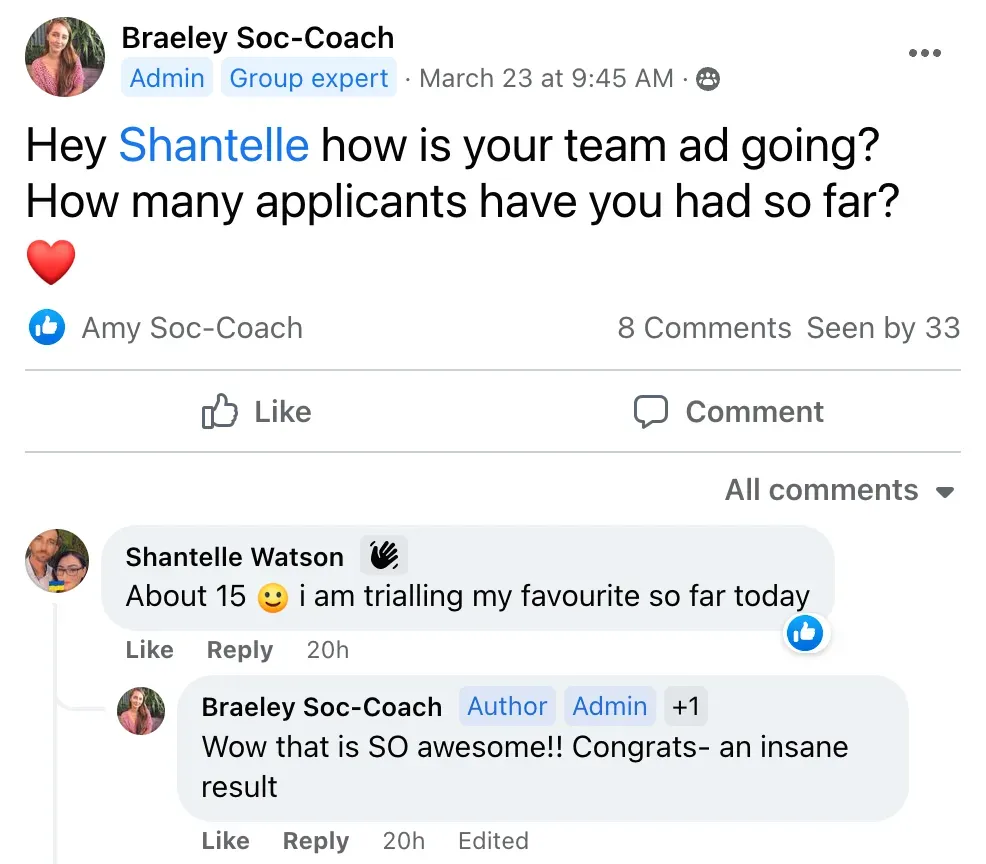Reply to Braeley Soc-Coach's nested comment

click(316, 841)
